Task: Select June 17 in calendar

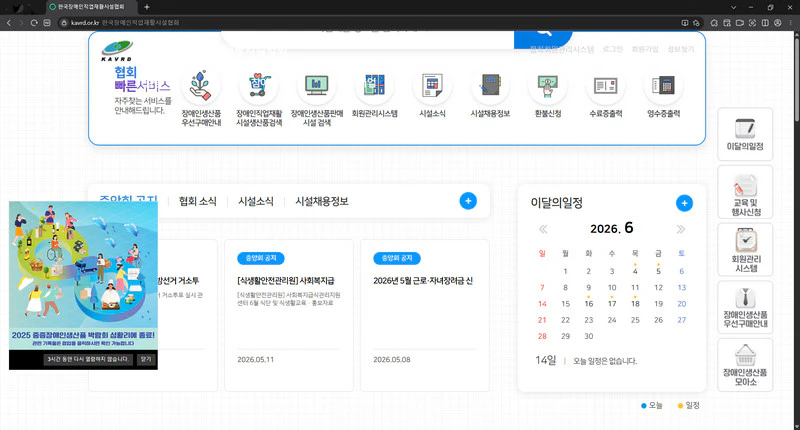Action: click(x=612, y=303)
